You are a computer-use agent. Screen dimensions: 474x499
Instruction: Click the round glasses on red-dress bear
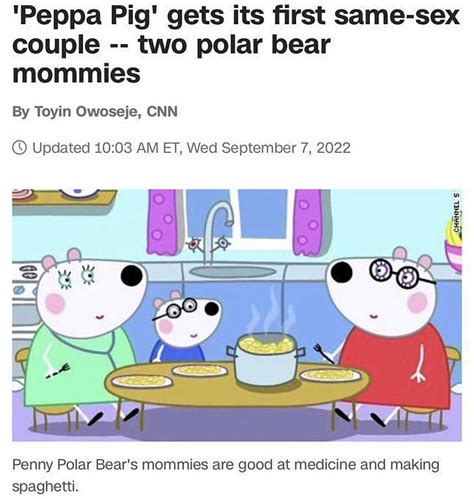point(402,273)
